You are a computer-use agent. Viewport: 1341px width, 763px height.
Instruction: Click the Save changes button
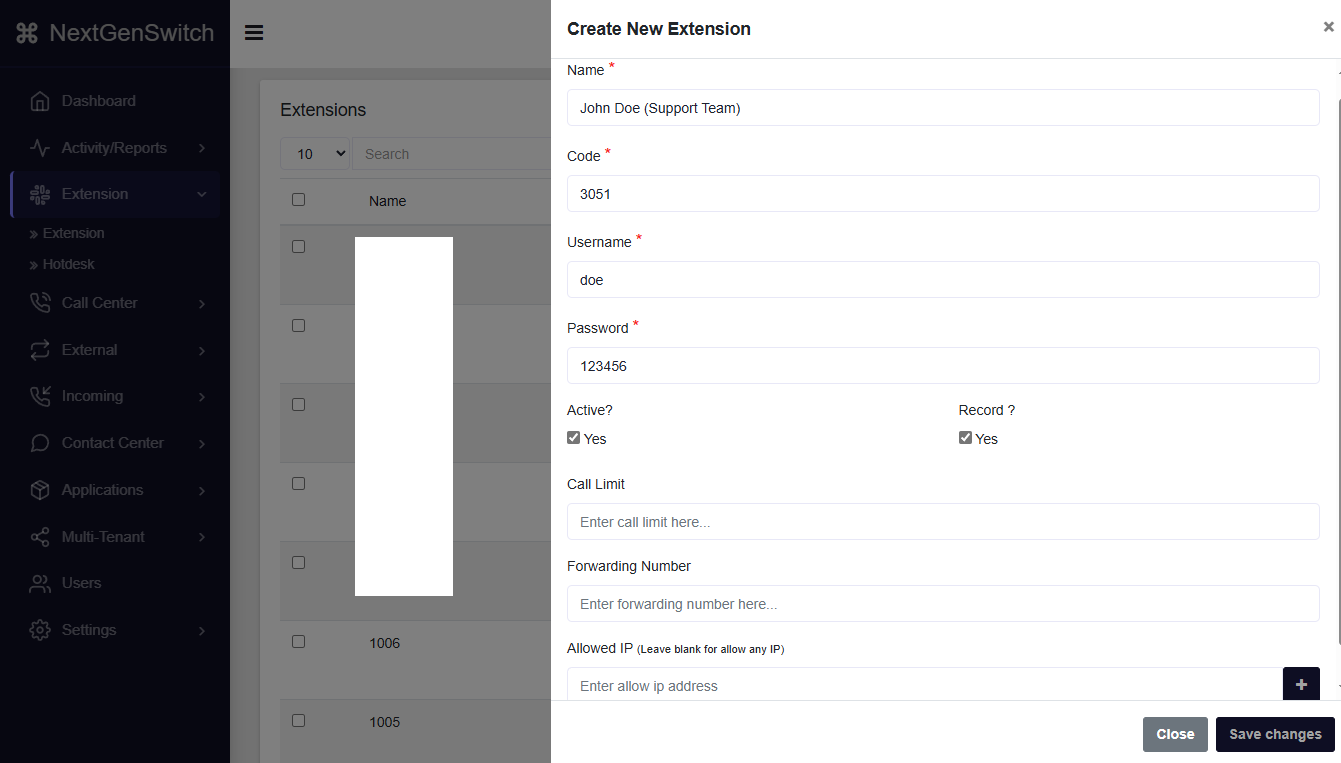(1275, 734)
